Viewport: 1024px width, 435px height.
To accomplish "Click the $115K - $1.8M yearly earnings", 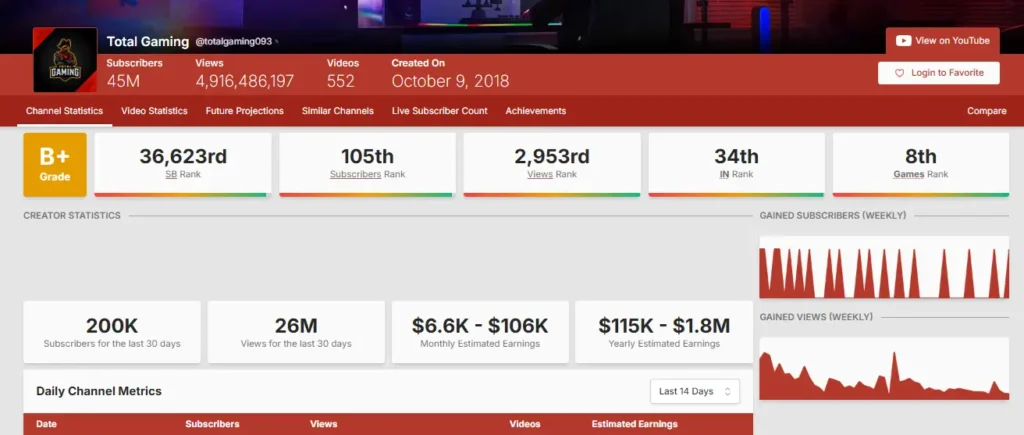I will [x=664, y=326].
